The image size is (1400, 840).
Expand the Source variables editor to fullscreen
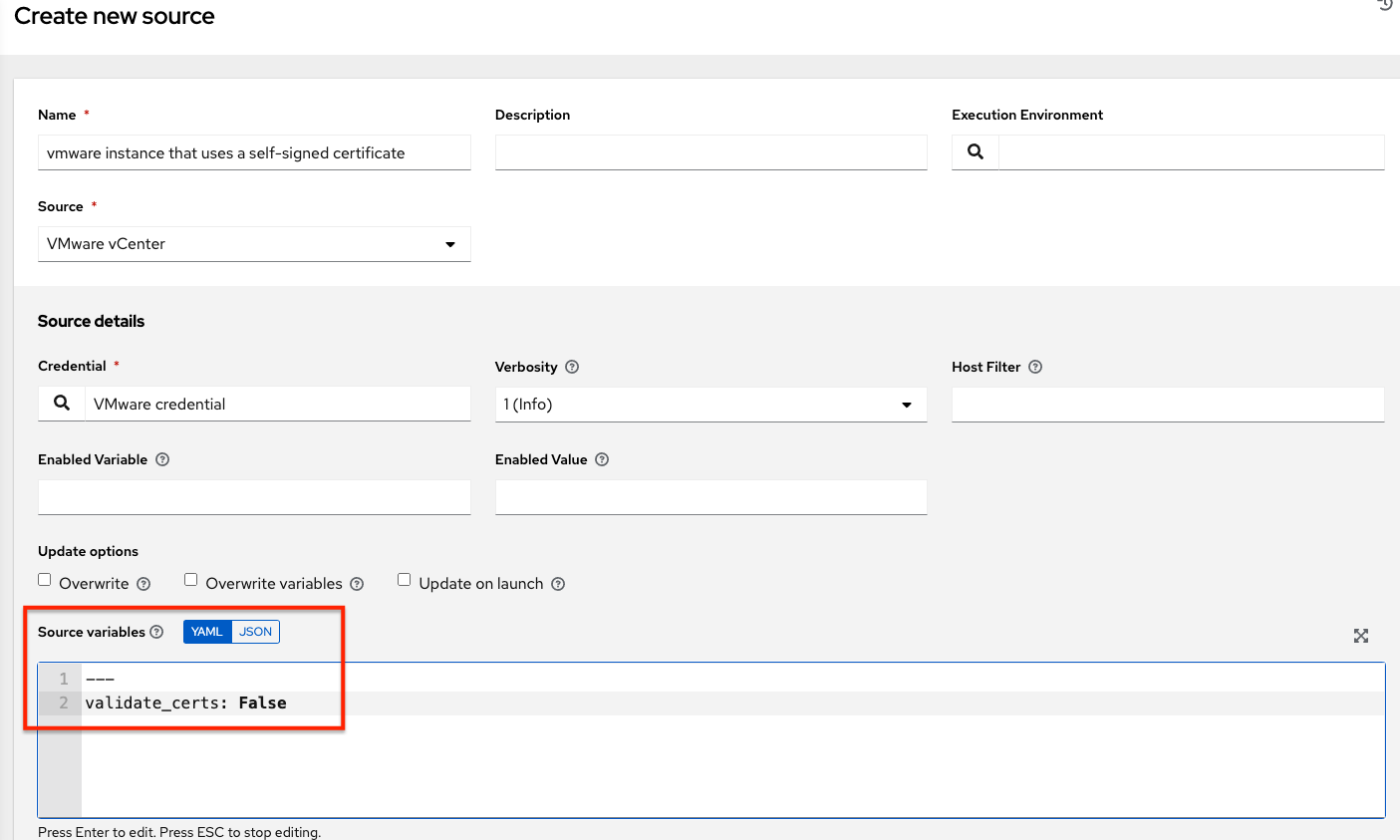coord(1361,636)
